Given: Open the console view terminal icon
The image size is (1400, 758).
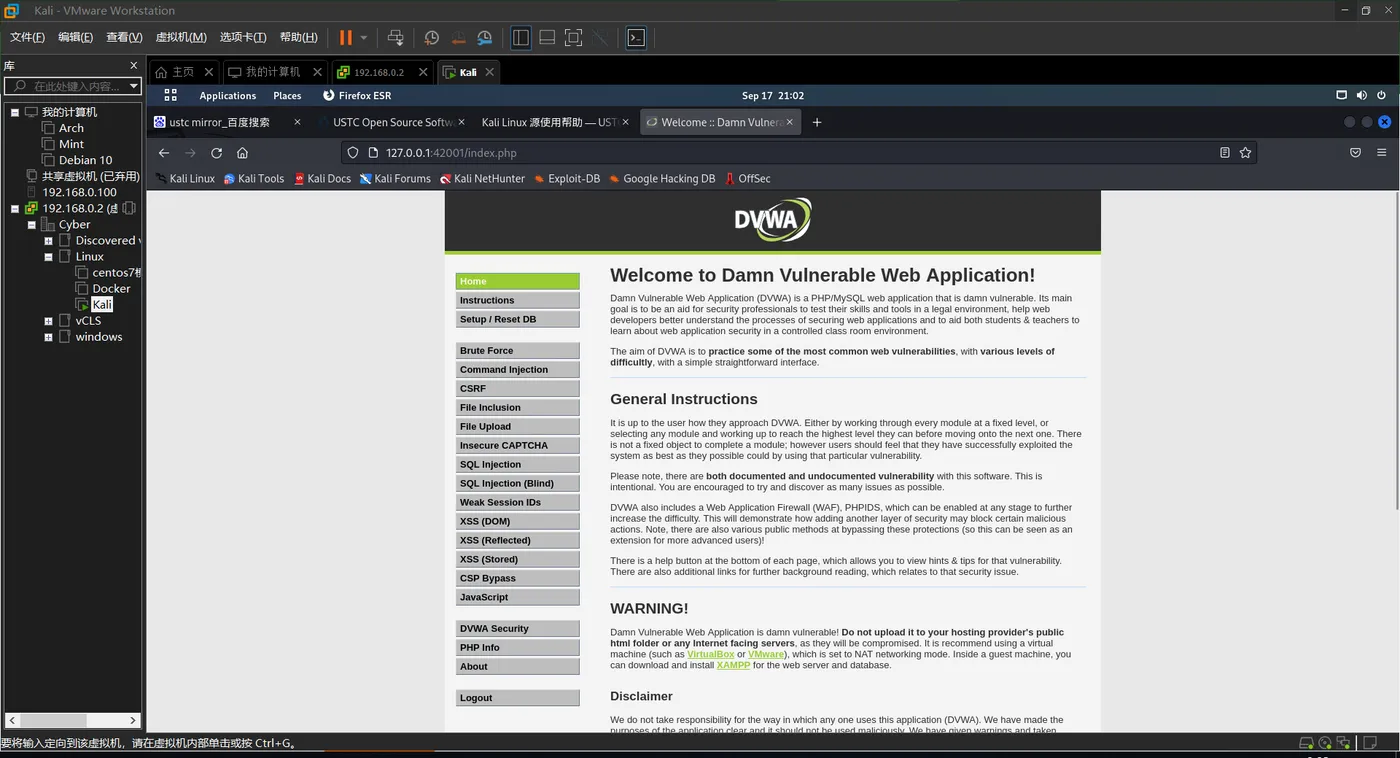Looking at the screenshot, I should [x=636, y=37].
